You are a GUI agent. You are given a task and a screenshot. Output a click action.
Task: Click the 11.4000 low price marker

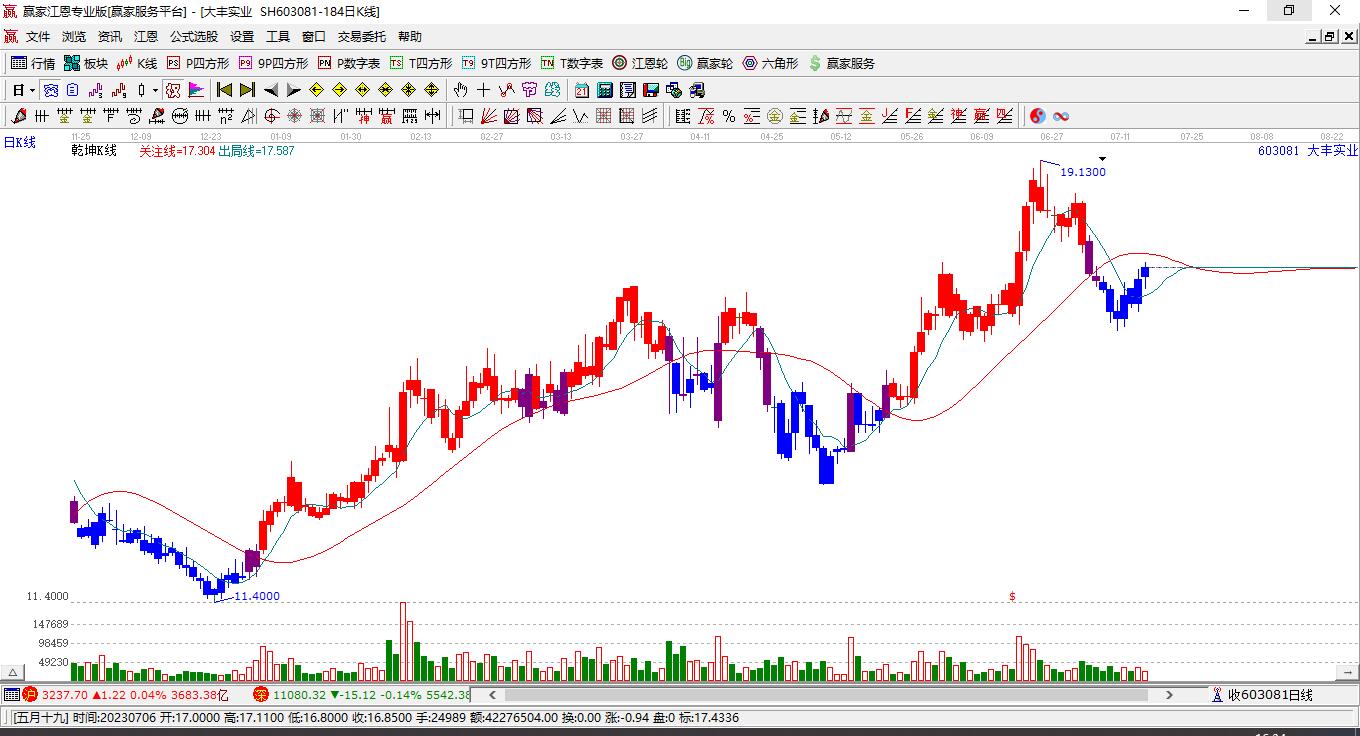[x=257, y=596]
